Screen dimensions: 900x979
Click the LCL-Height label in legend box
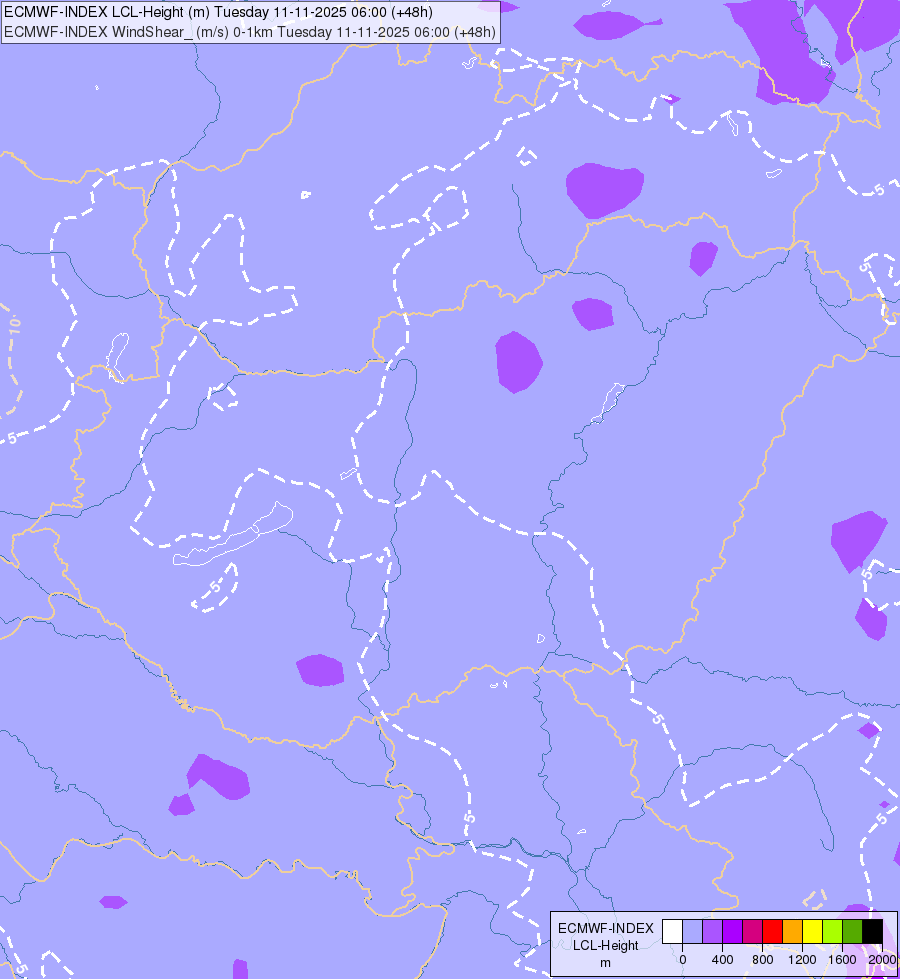point(605,945)
